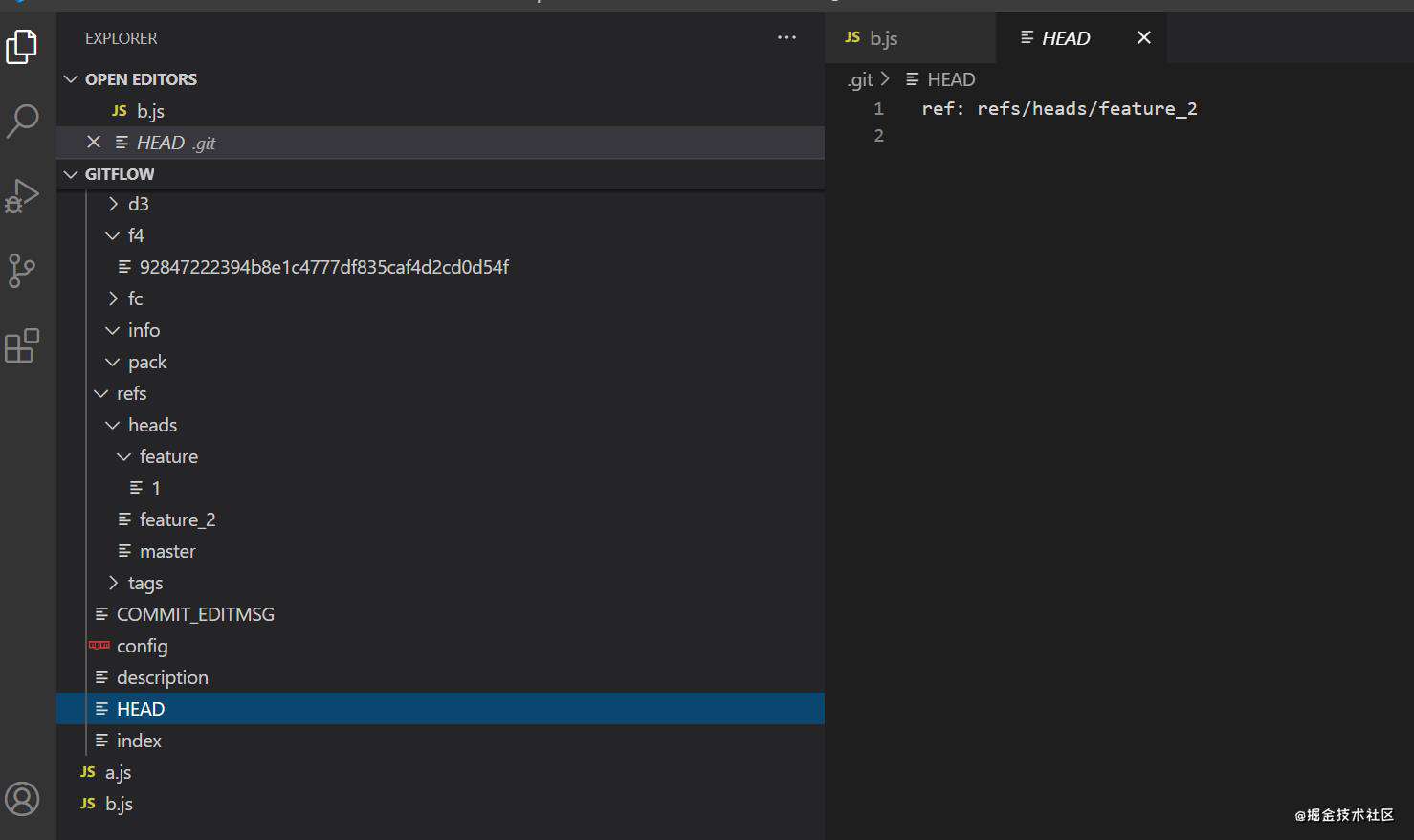This screenshot has height=840, width=1414.
Task: Collapse the pack folder
Action: tap(440, 362)
